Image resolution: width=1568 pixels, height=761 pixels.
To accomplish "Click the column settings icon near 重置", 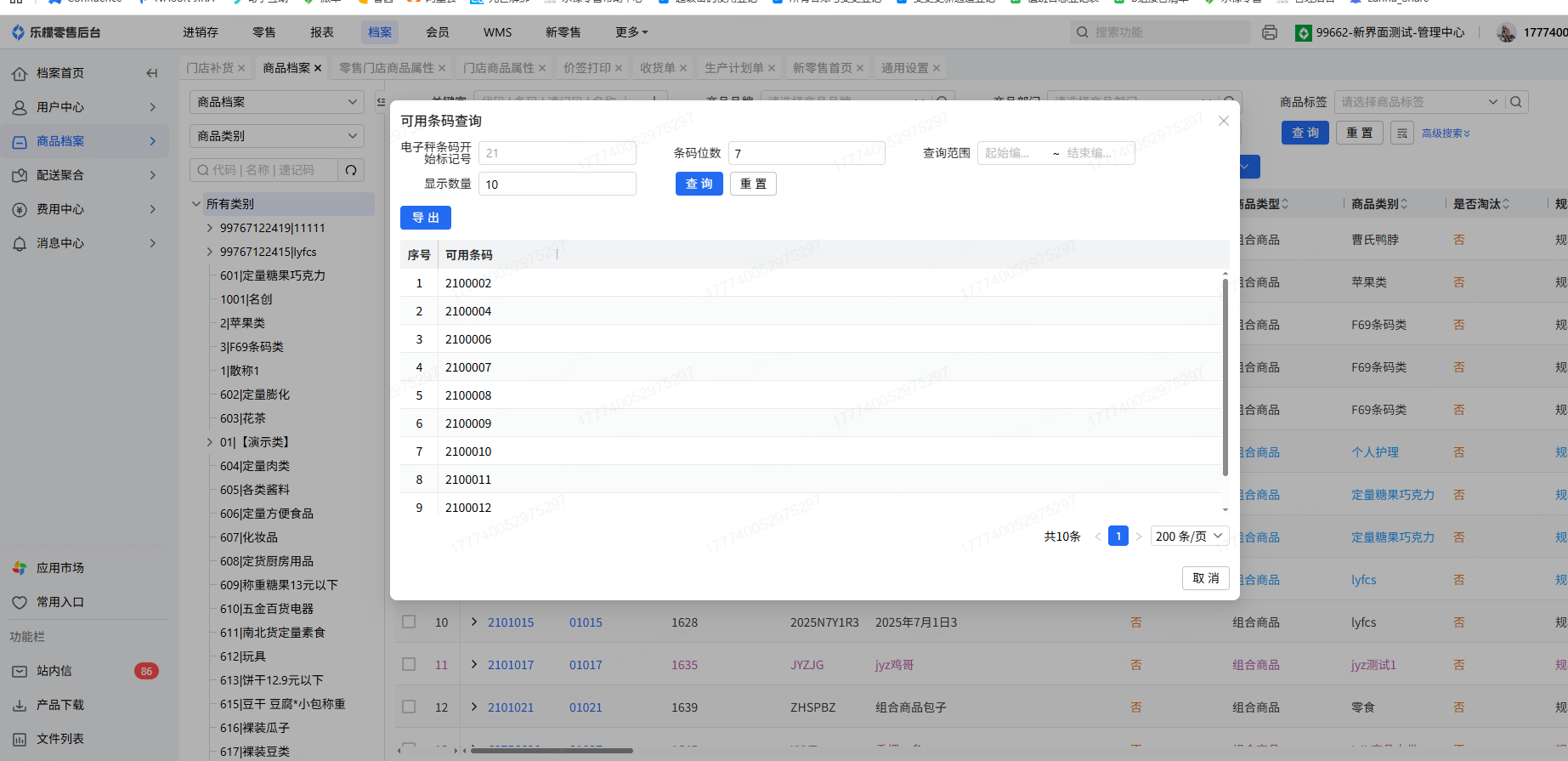I will (1402, 133).
